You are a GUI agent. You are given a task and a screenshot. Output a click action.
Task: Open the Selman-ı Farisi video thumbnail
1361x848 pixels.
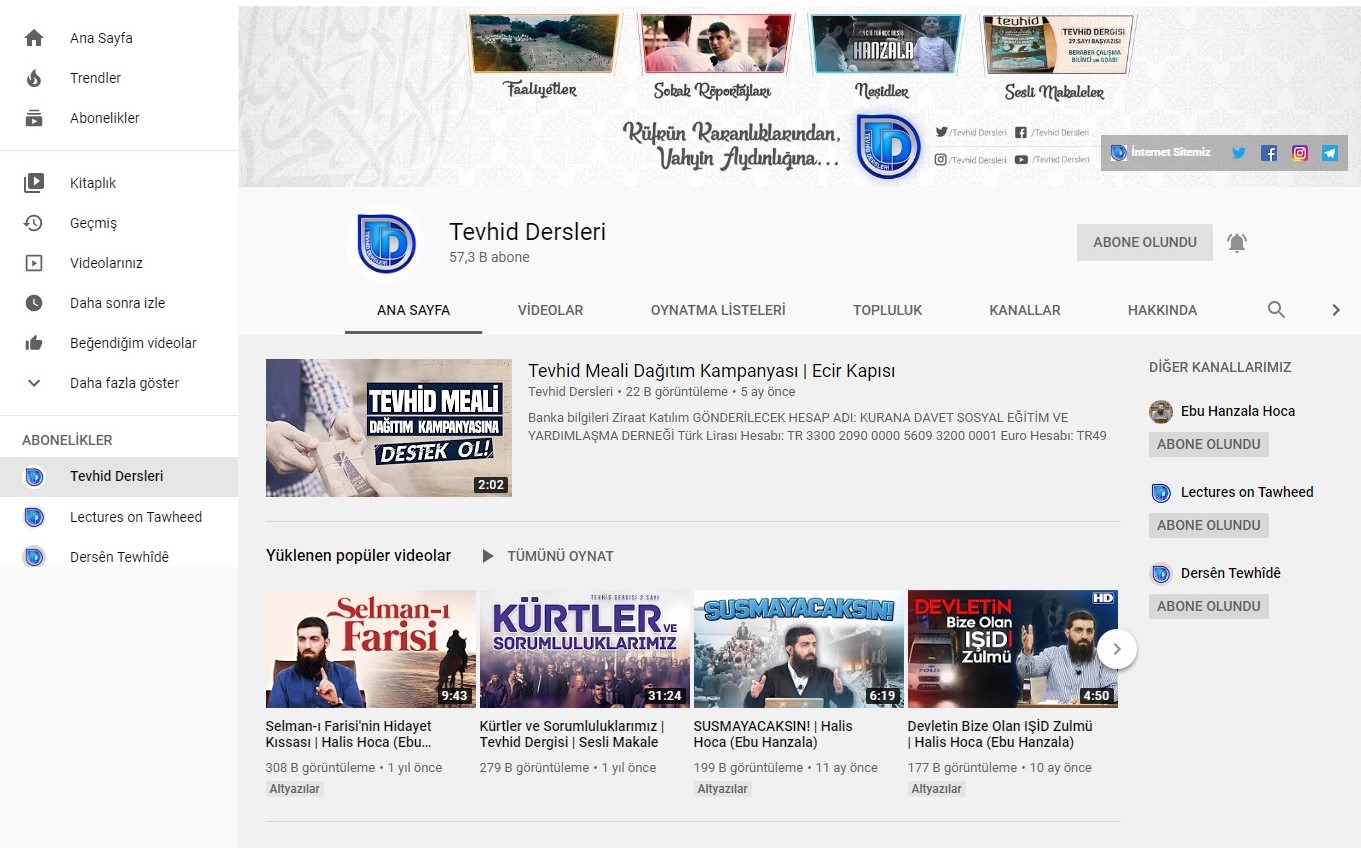click(369, 649)
